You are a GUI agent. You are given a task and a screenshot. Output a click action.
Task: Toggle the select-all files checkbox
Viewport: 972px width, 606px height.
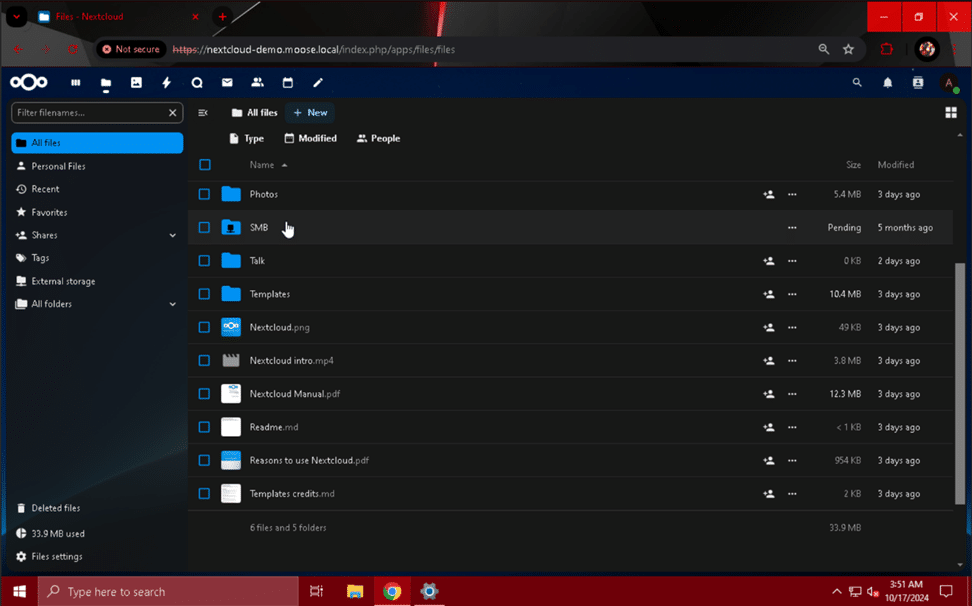click(x=205, y=165)
